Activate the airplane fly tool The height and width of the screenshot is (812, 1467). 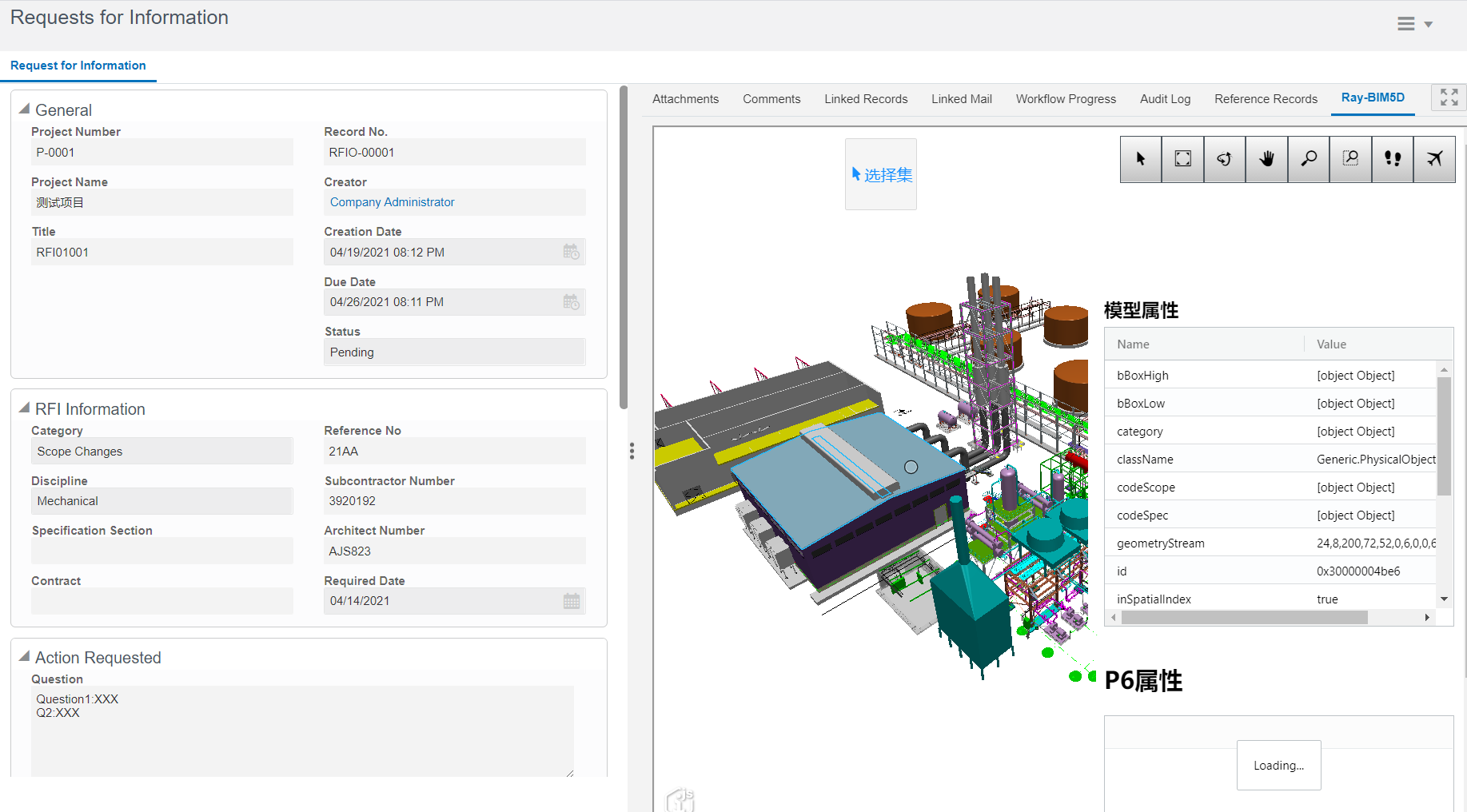[1434, 159]
